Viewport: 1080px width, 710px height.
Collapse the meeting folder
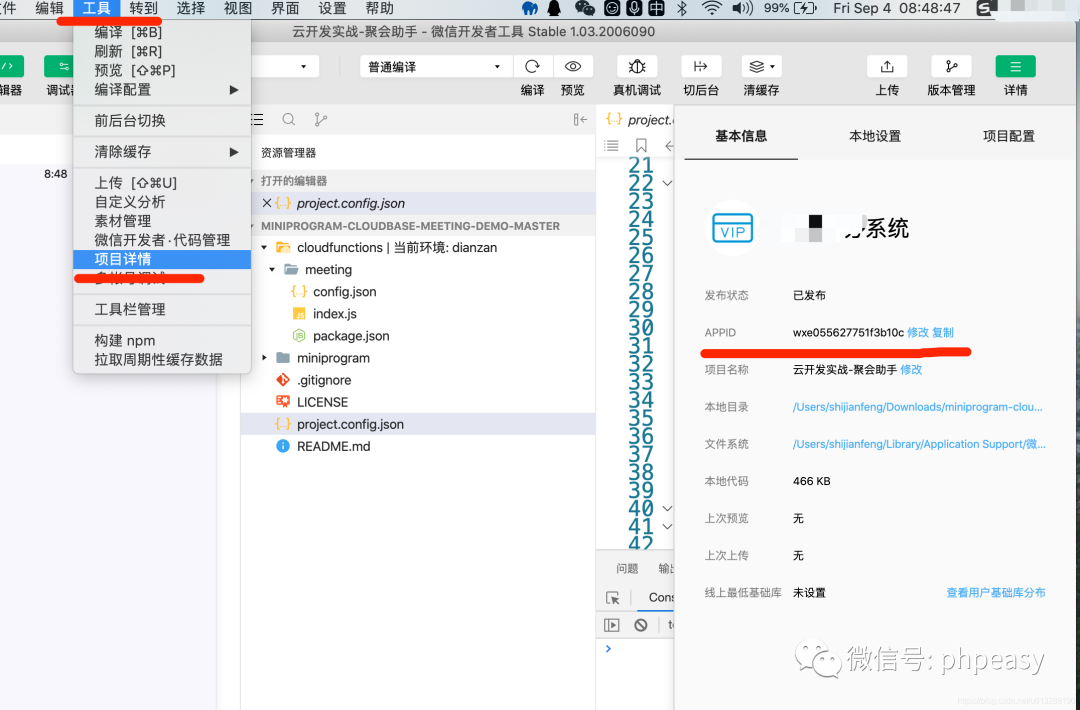pos(272,269)
